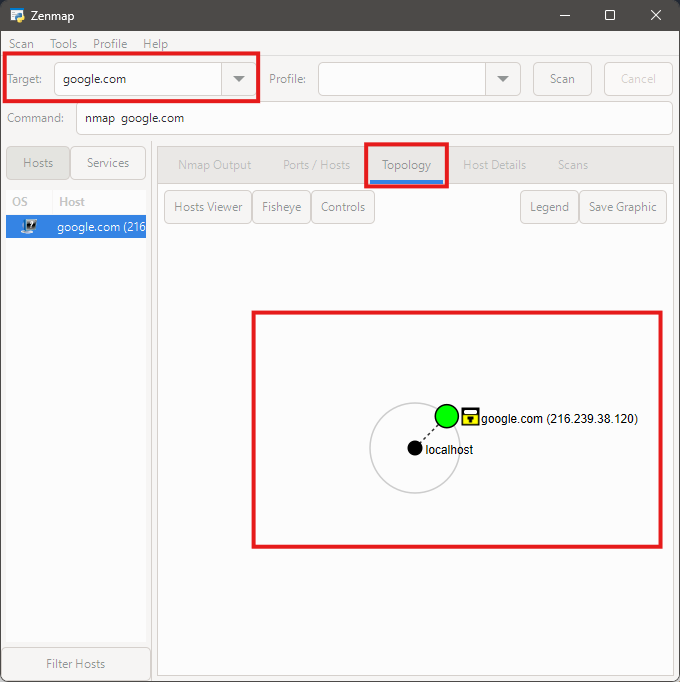Show the Services list panel
This screenshot has height=682, width=680.
pyautogui.click(x=108, y=163)
